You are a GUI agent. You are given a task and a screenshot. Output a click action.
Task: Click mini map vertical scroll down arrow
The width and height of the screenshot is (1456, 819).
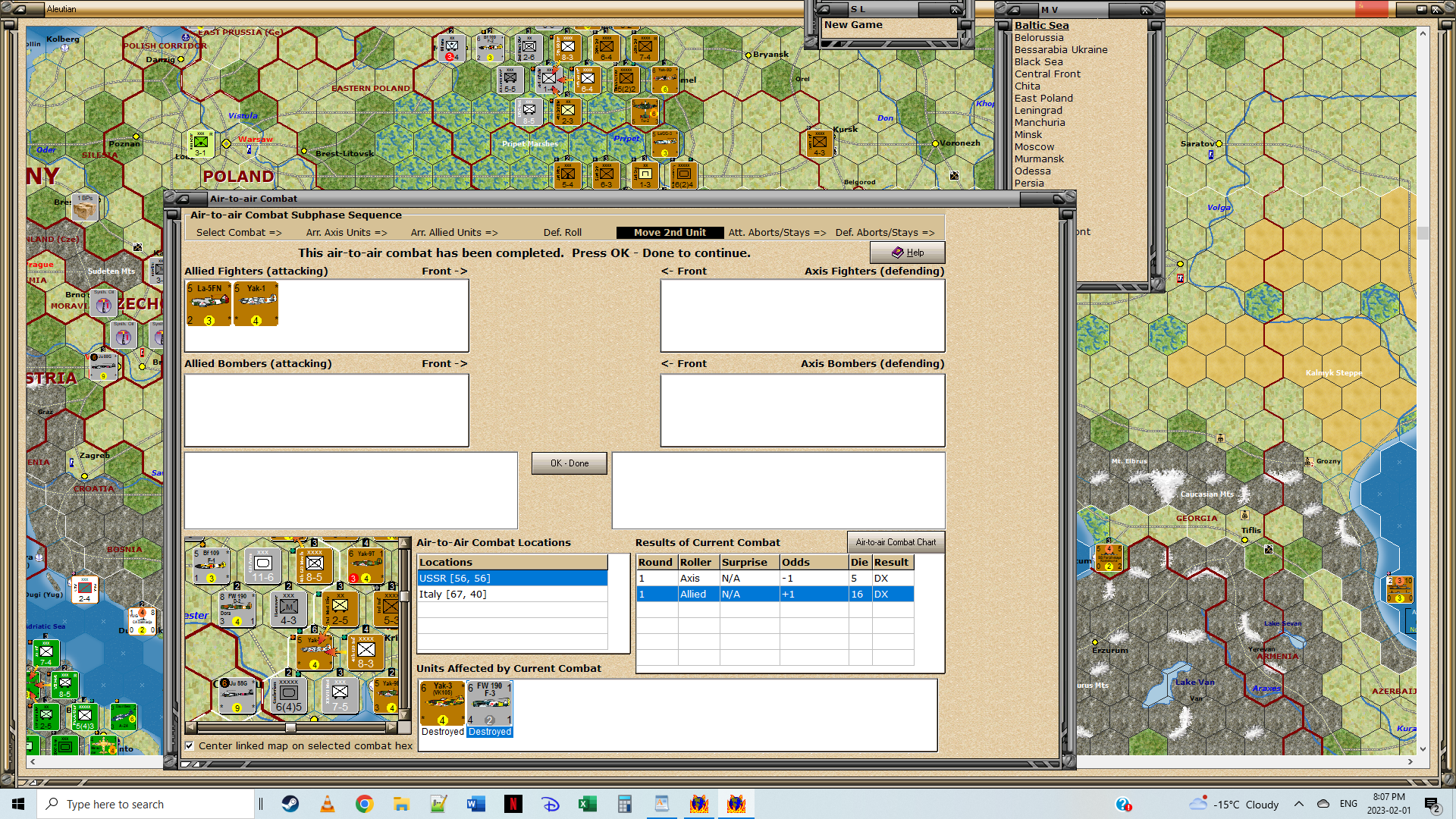(x=404, y=714)
